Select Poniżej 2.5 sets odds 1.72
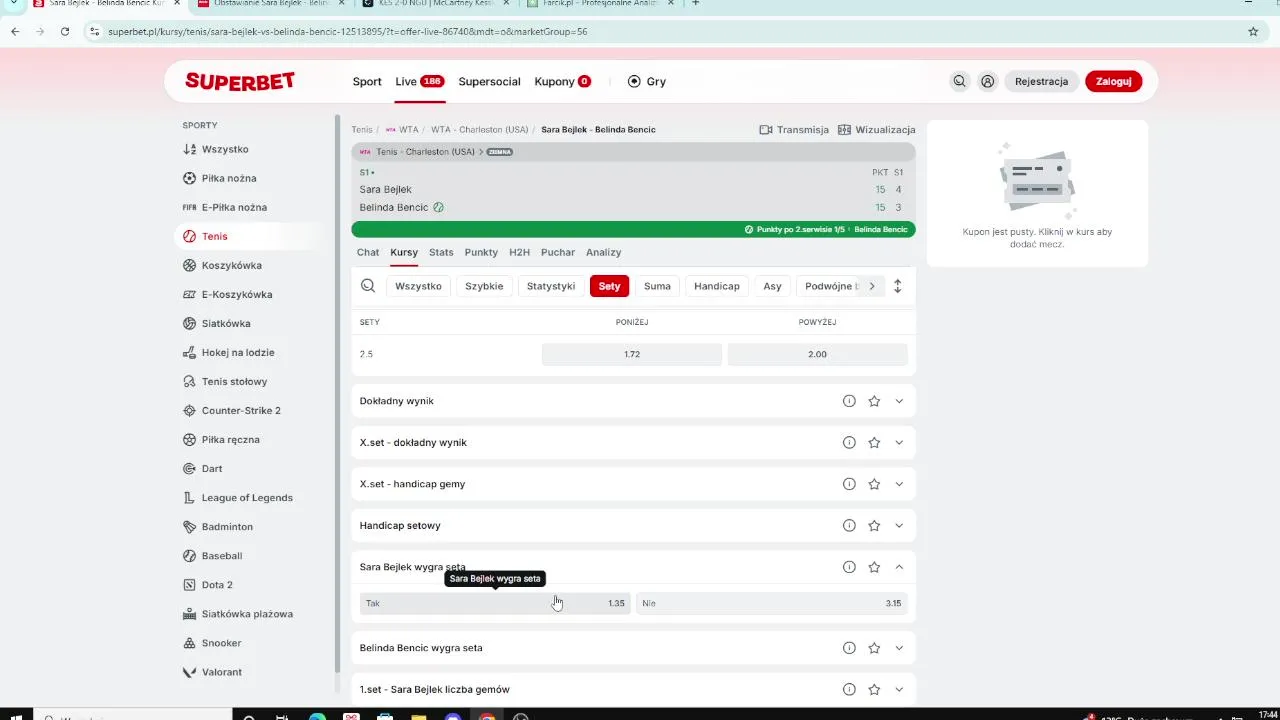The width and height of the screenshot is (1280, 720). pos(632,354)
